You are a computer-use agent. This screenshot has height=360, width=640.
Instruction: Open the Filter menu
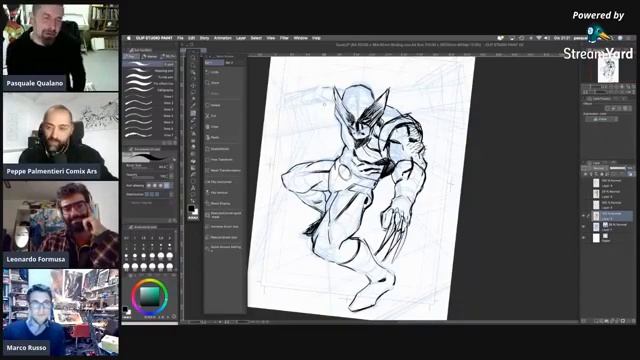(284, 38)
